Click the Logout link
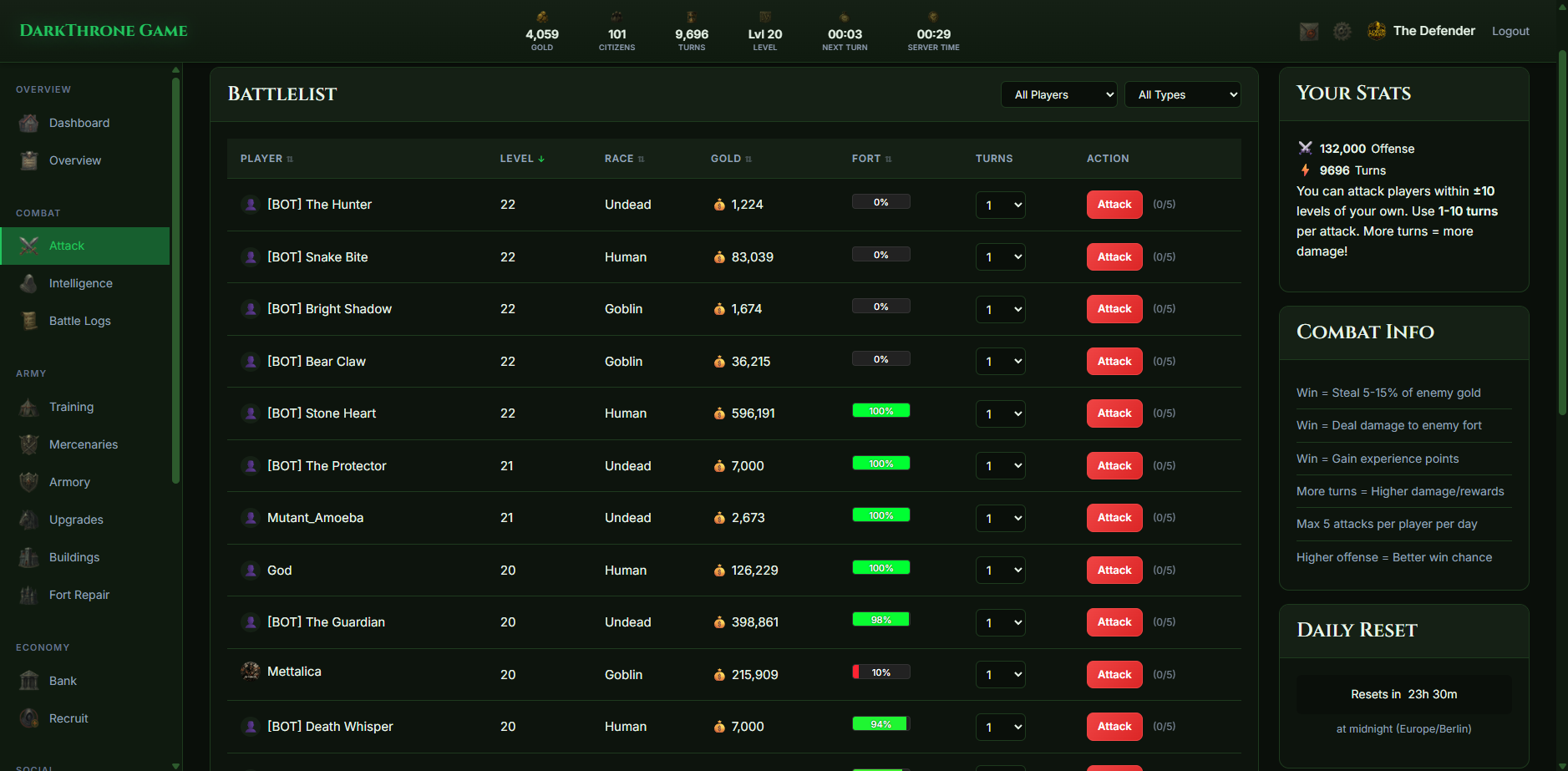Viewport: 1568px width, 771px height. [1510, 32]
